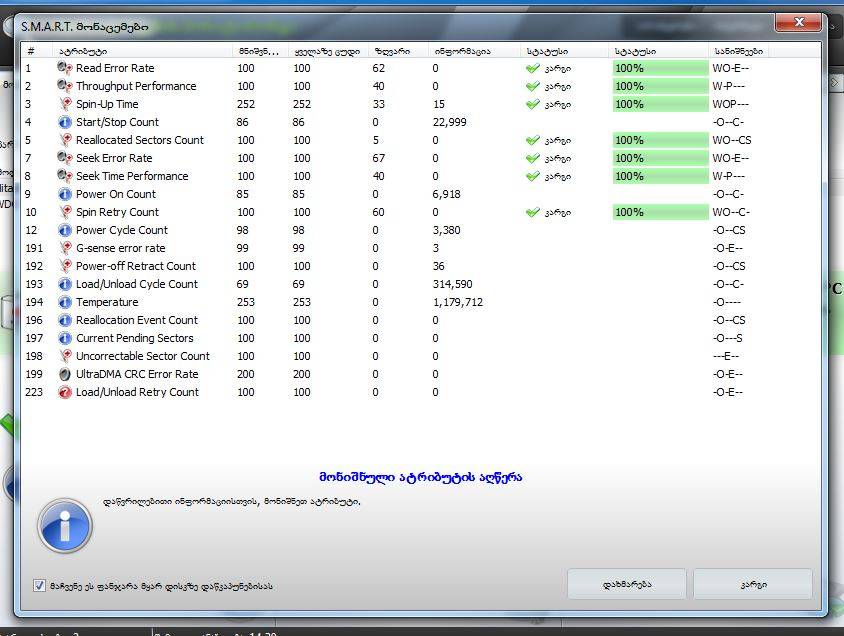Click the green checkmark for Spin Retry Count
The height and width of the screenshot is (636, 844).
coord(532,213)
